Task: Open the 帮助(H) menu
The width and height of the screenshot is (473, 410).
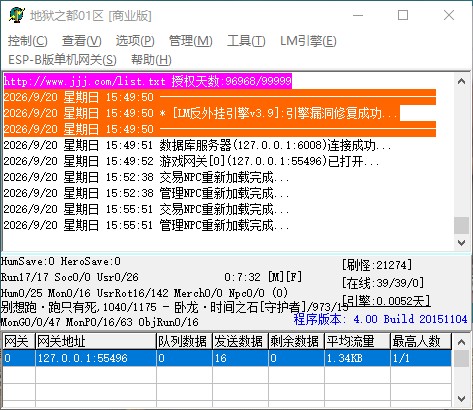Action: tap(151, 60)
